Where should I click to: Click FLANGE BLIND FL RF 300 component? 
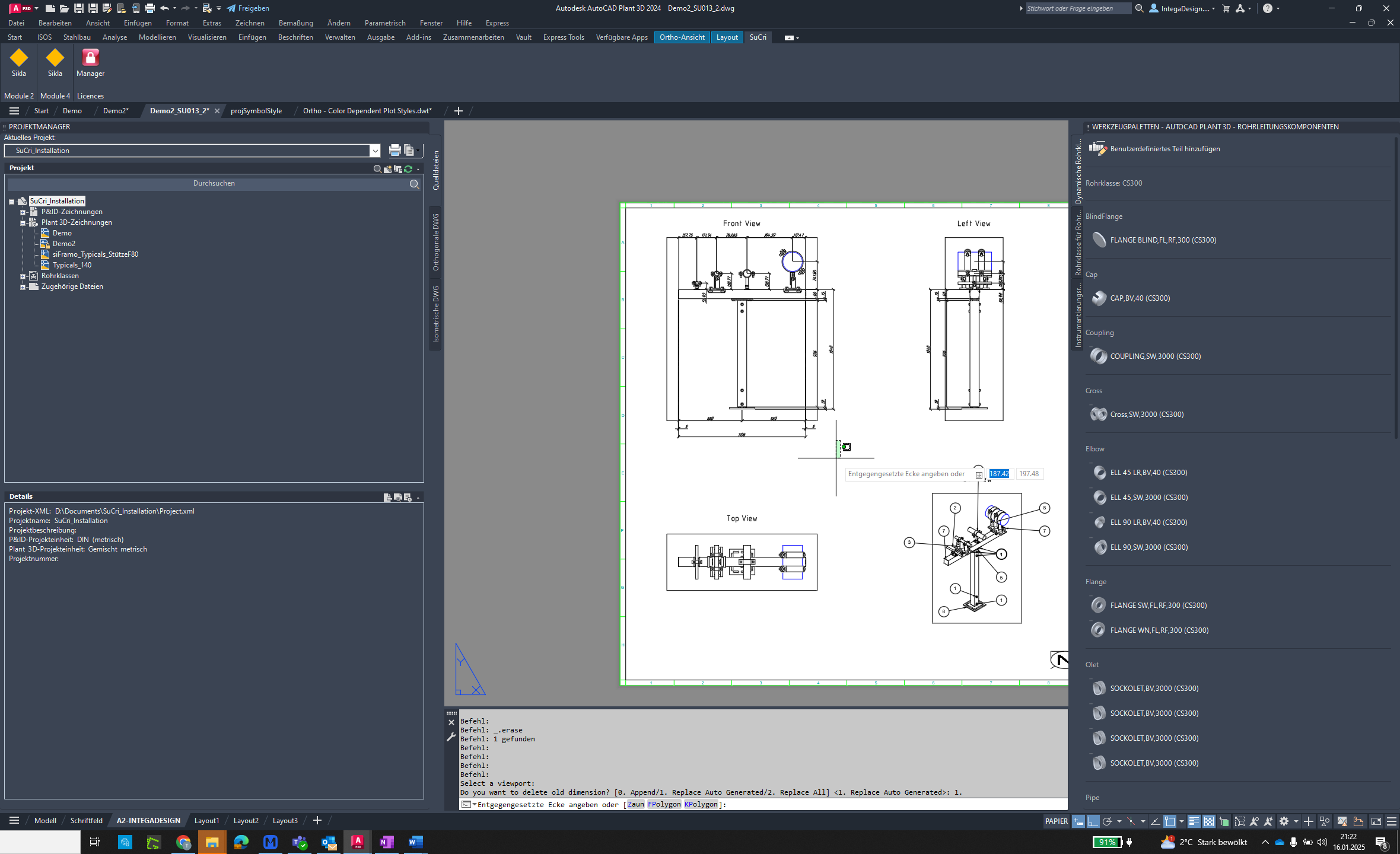coord(1163,240)
